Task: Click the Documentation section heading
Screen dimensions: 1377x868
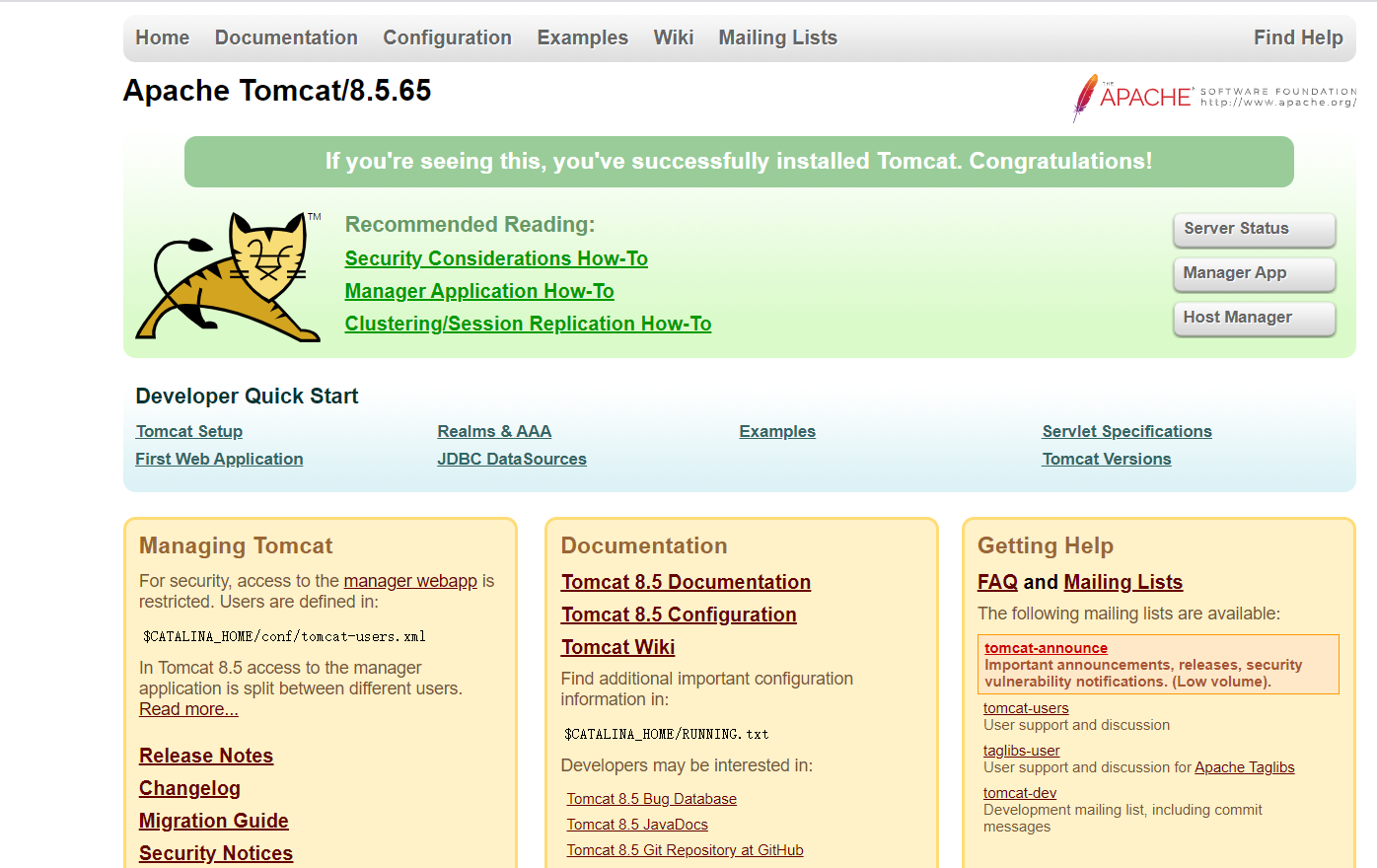Action: tap(644, 545)
